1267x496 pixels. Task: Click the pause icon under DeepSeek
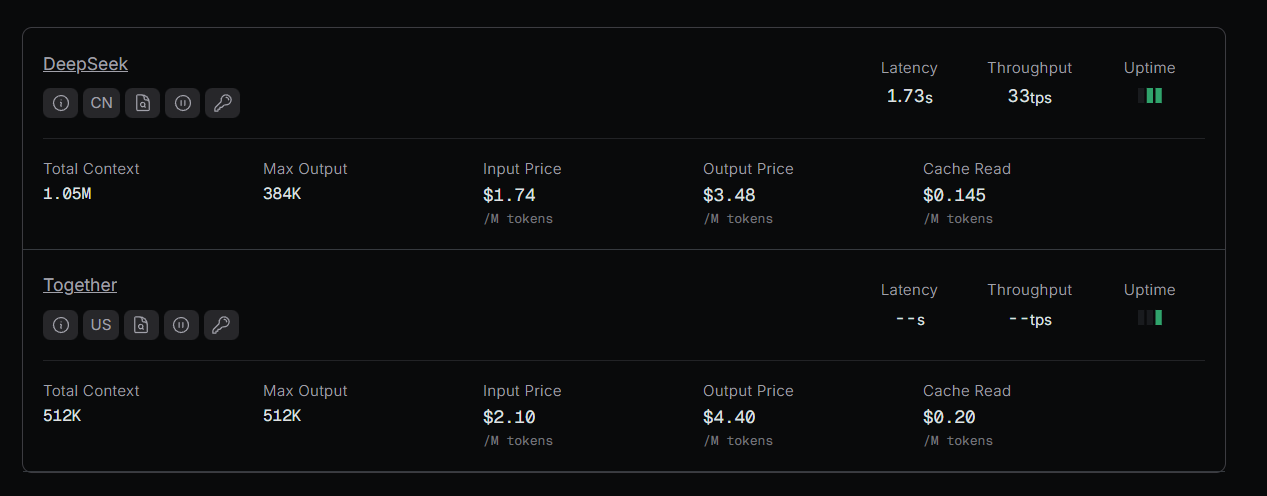pos(182,103)
